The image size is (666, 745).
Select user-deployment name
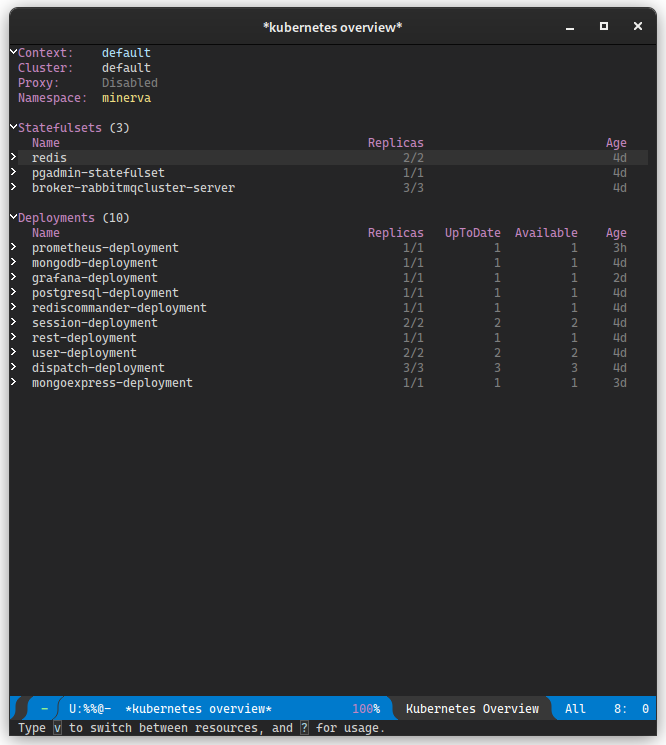pos(85,353)
